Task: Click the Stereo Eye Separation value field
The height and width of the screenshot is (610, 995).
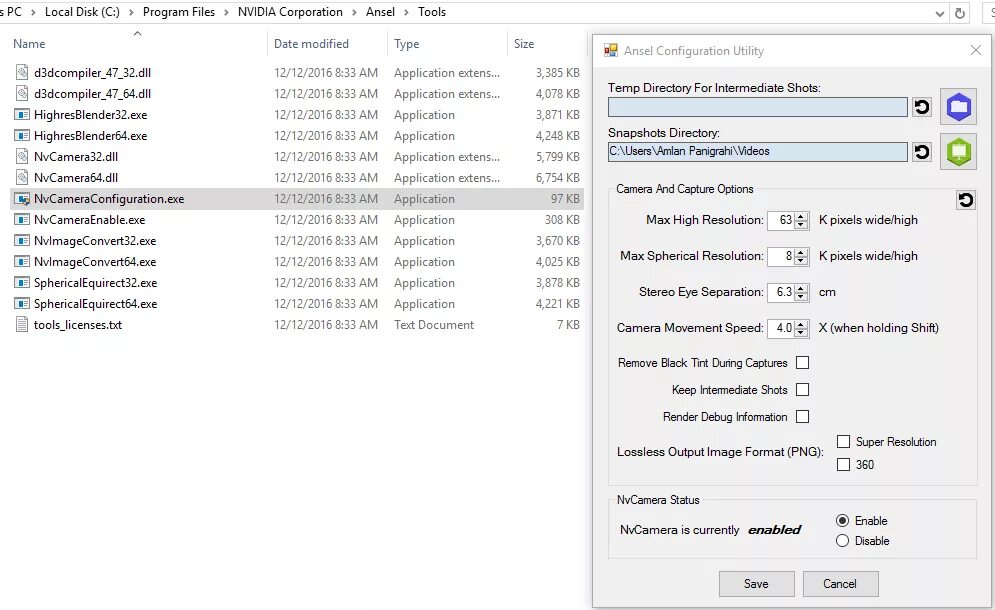Action: point(781,292)
